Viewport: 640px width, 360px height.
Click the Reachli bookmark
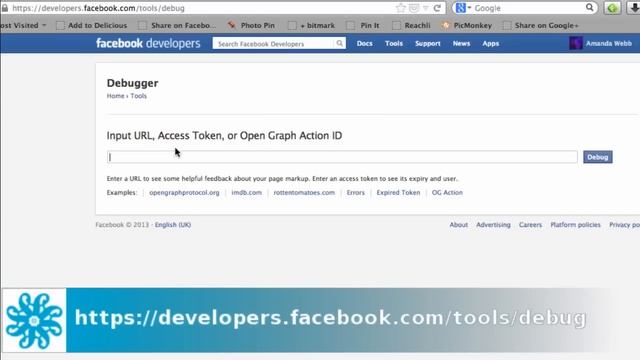point(411,25)
